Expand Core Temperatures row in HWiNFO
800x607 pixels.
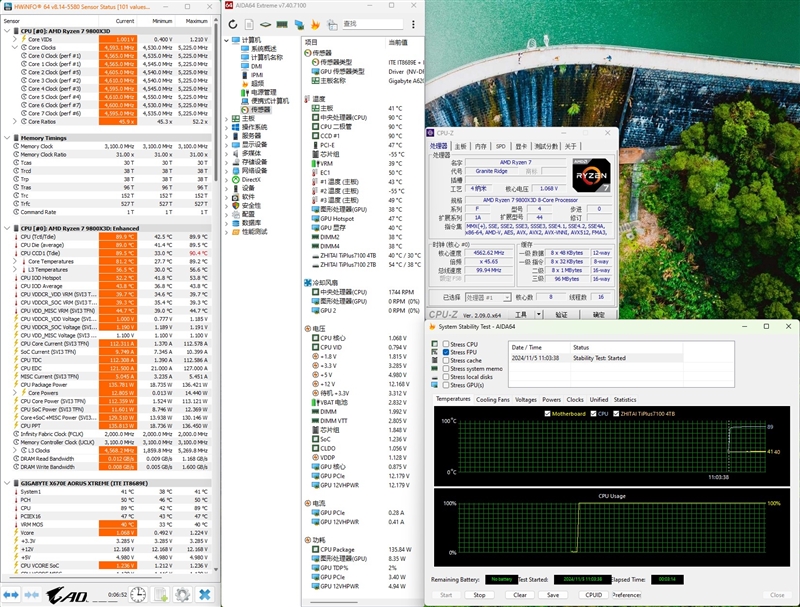(15, 261)
